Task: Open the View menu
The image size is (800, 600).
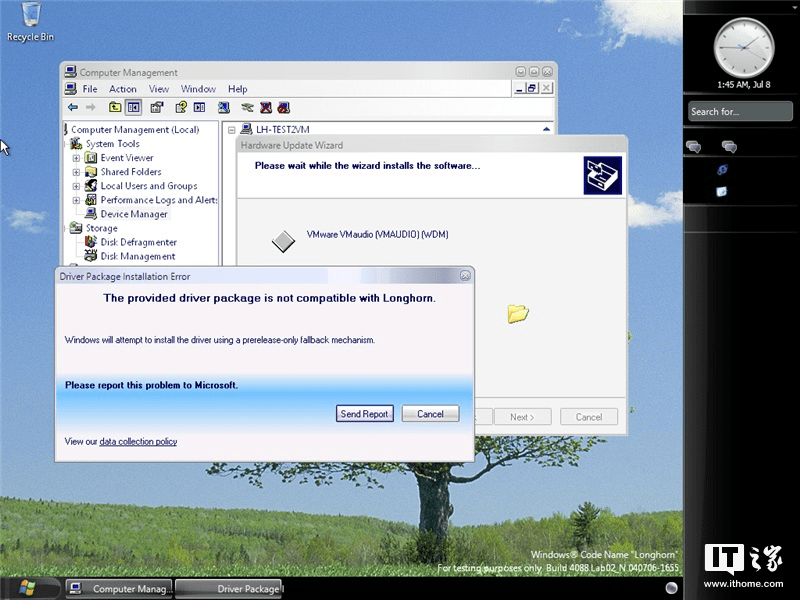Action: (x=158, y=89)
